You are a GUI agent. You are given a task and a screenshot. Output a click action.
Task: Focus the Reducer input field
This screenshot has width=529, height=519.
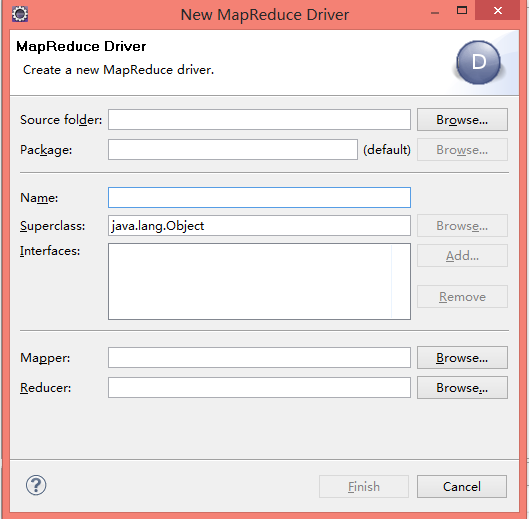(x=259, y=387)
